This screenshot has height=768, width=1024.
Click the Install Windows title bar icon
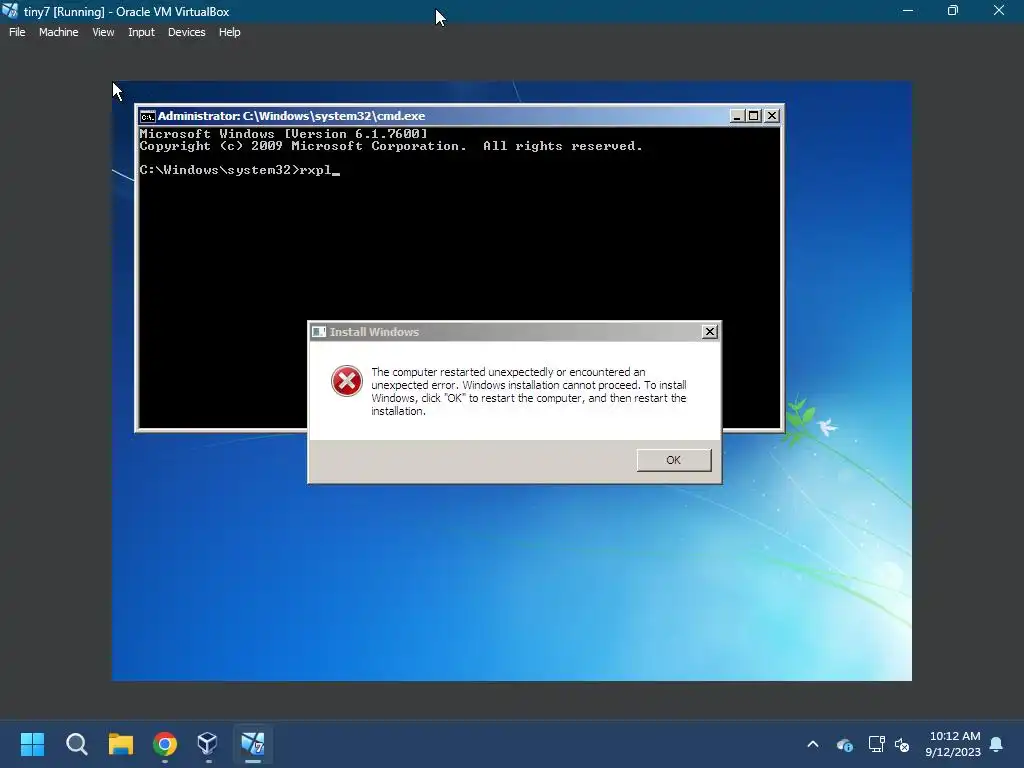pyautogui.click(x=319, y=332)
